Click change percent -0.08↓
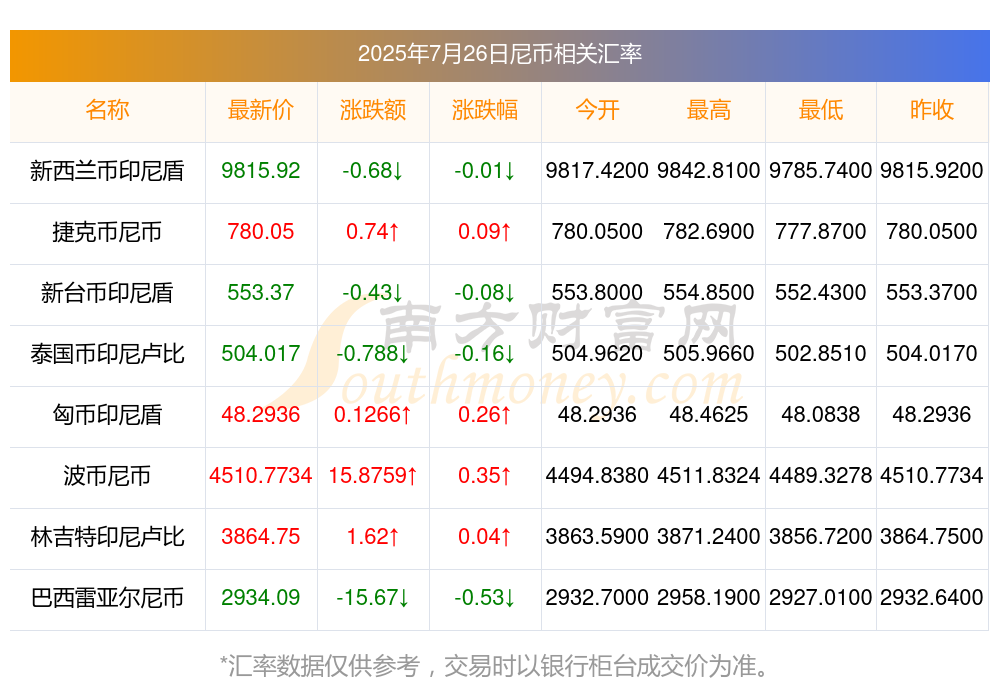The height and width of the screenshot is (698, 1000). 485,292
